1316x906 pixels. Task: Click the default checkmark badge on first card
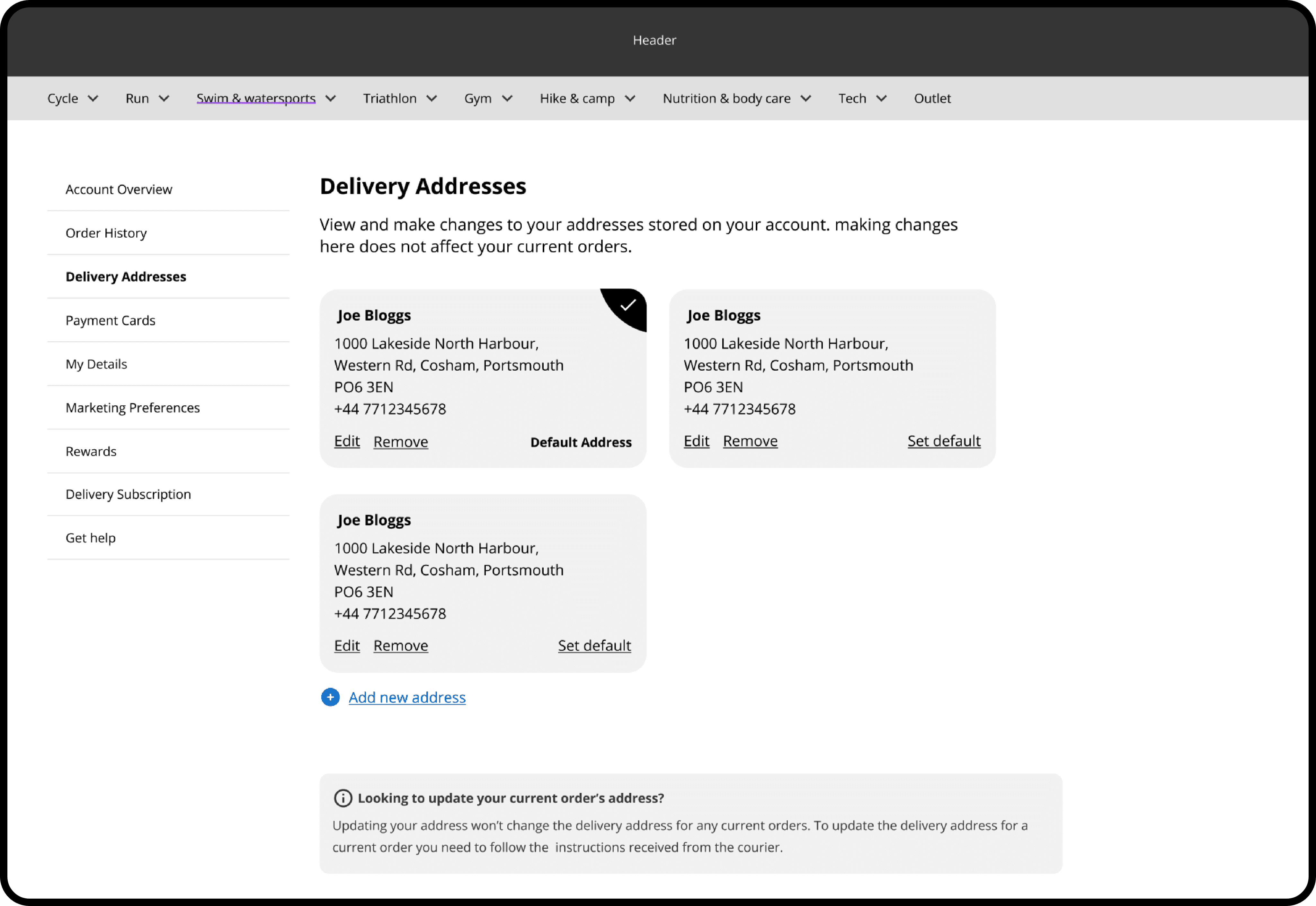(x=627, y=305)
